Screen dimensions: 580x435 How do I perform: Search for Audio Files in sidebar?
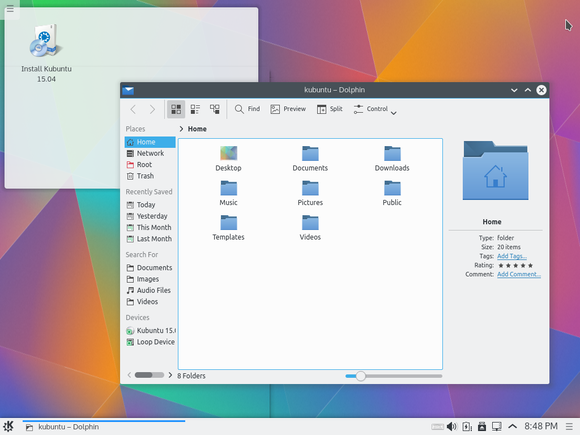(150, 290)
